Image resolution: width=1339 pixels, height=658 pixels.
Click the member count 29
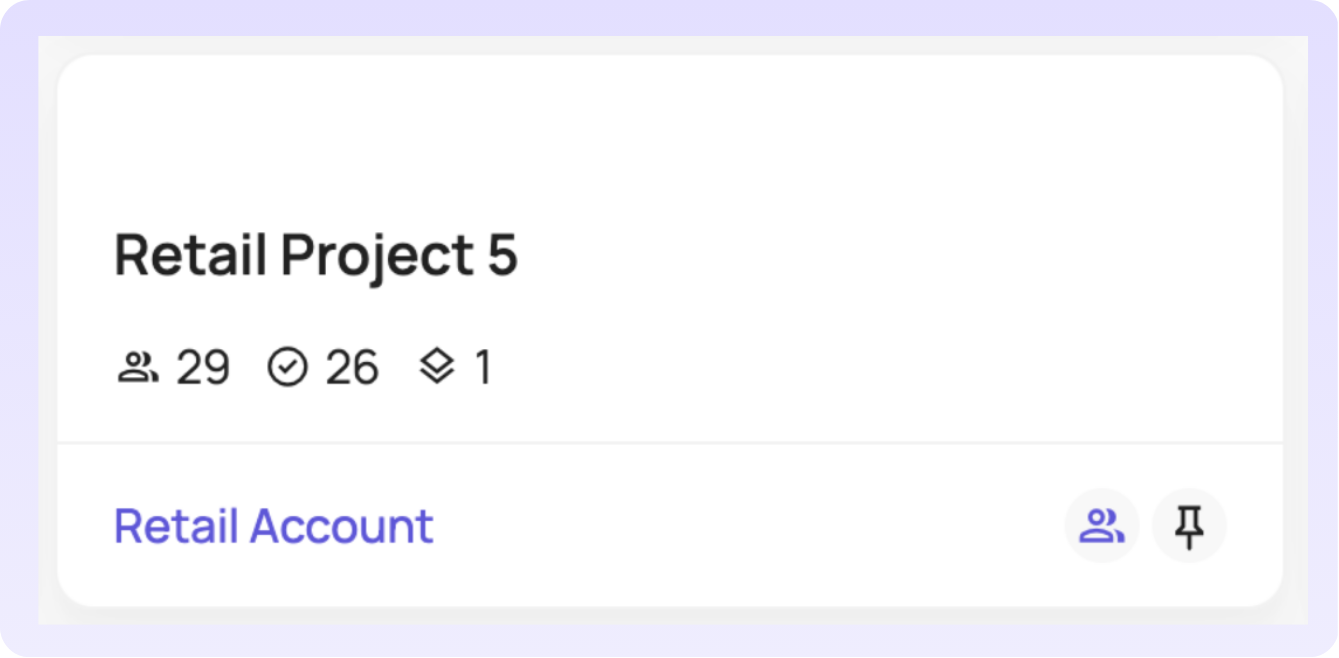point(203,368)
